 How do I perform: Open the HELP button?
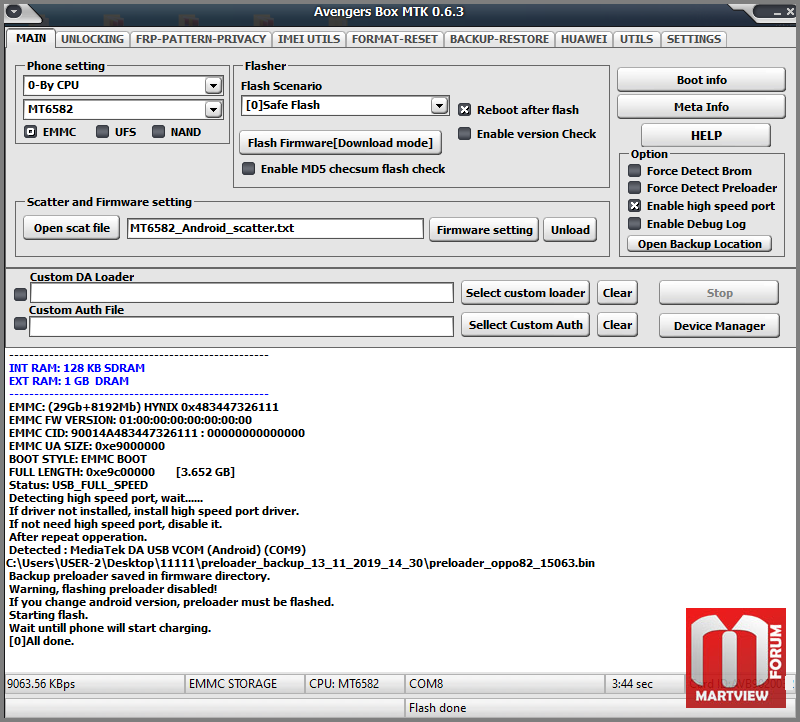pos(706,135)
